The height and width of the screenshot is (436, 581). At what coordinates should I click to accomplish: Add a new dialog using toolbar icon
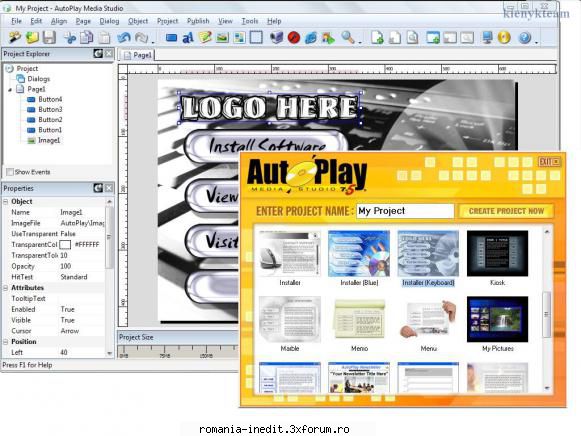[433, 37]
